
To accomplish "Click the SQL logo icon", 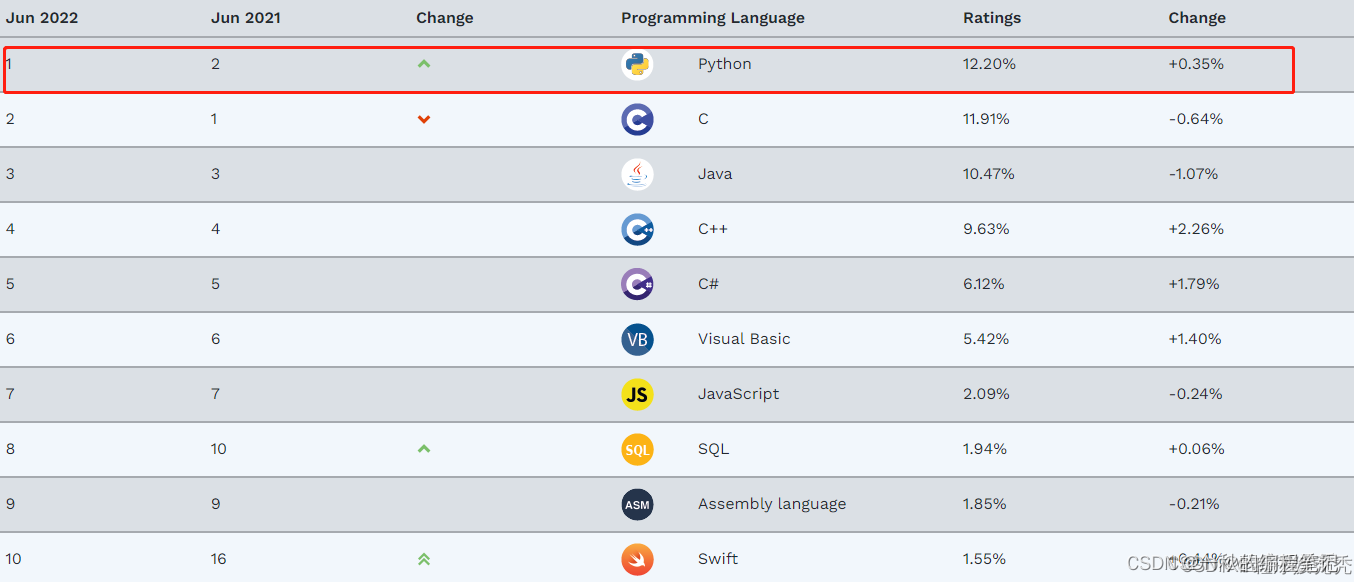I will tap(637, 450).
